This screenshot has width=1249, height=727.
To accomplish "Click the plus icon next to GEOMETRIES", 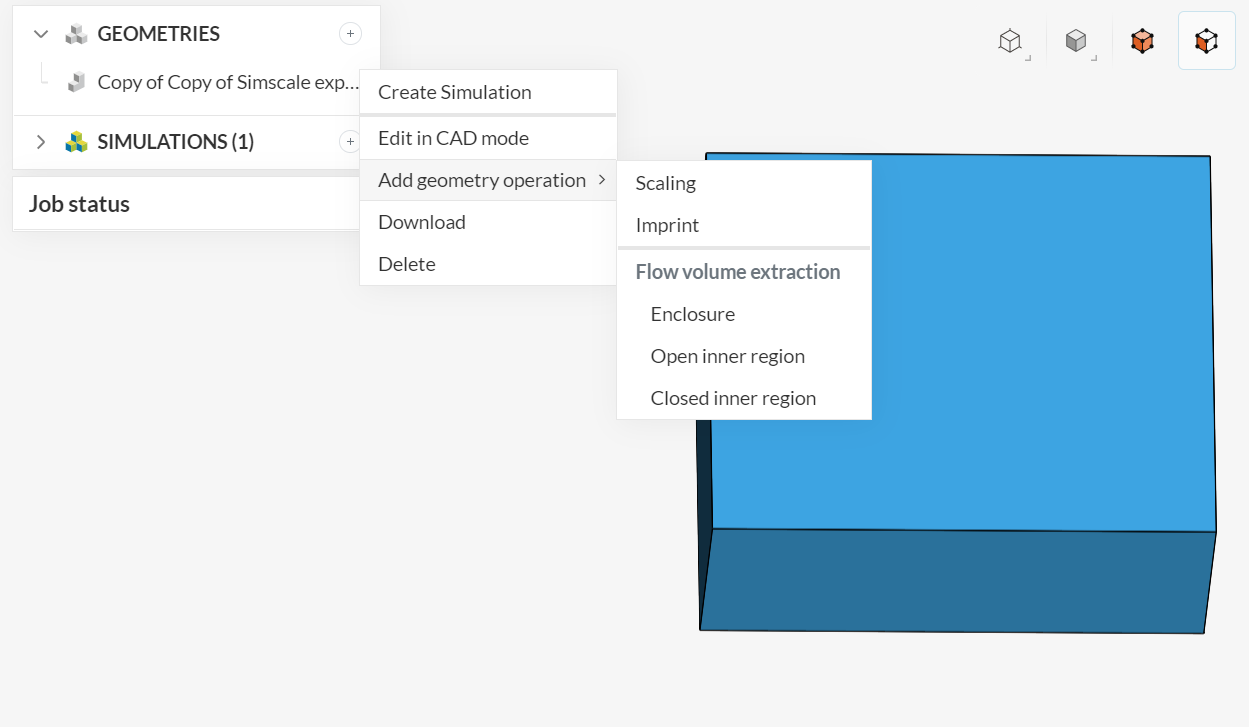I will (x=350, y=34).
